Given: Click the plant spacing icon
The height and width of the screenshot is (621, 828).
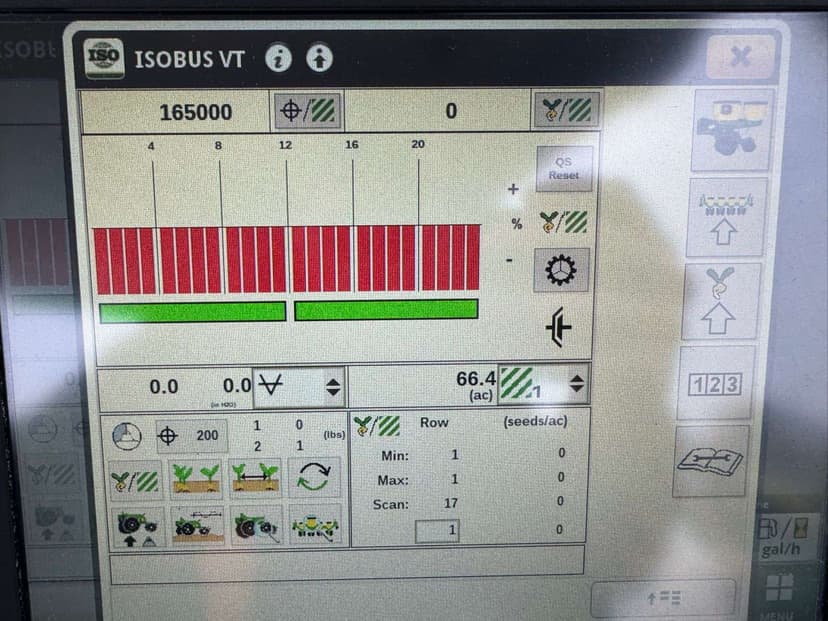Looking at the screenshot, I should pos(256,479).
